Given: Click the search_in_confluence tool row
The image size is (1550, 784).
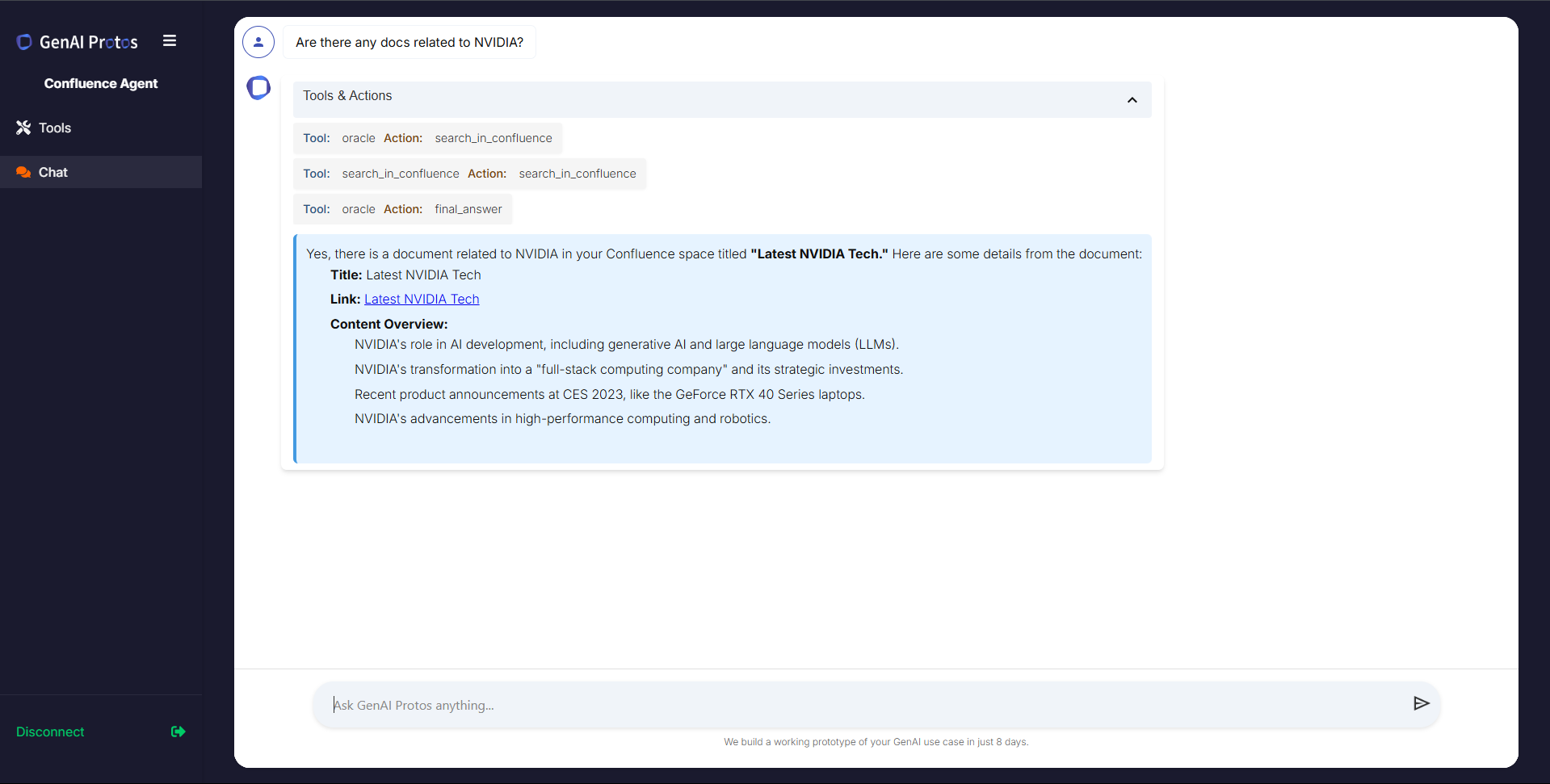Looking at the screenshot, I should coord(469,174).
